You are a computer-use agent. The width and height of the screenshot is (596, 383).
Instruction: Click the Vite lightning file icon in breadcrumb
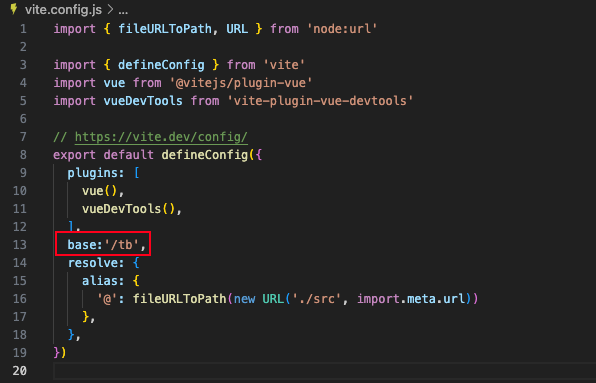14,9
